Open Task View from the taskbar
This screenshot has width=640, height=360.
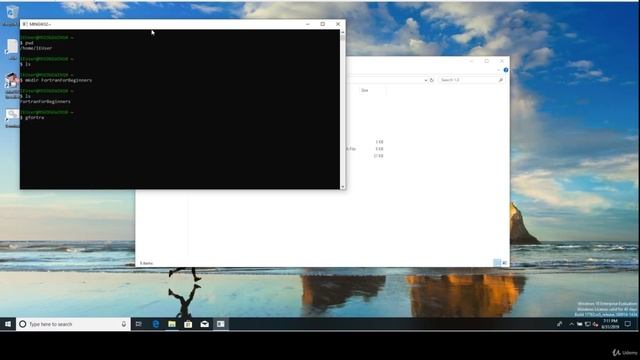coord(139,324)
